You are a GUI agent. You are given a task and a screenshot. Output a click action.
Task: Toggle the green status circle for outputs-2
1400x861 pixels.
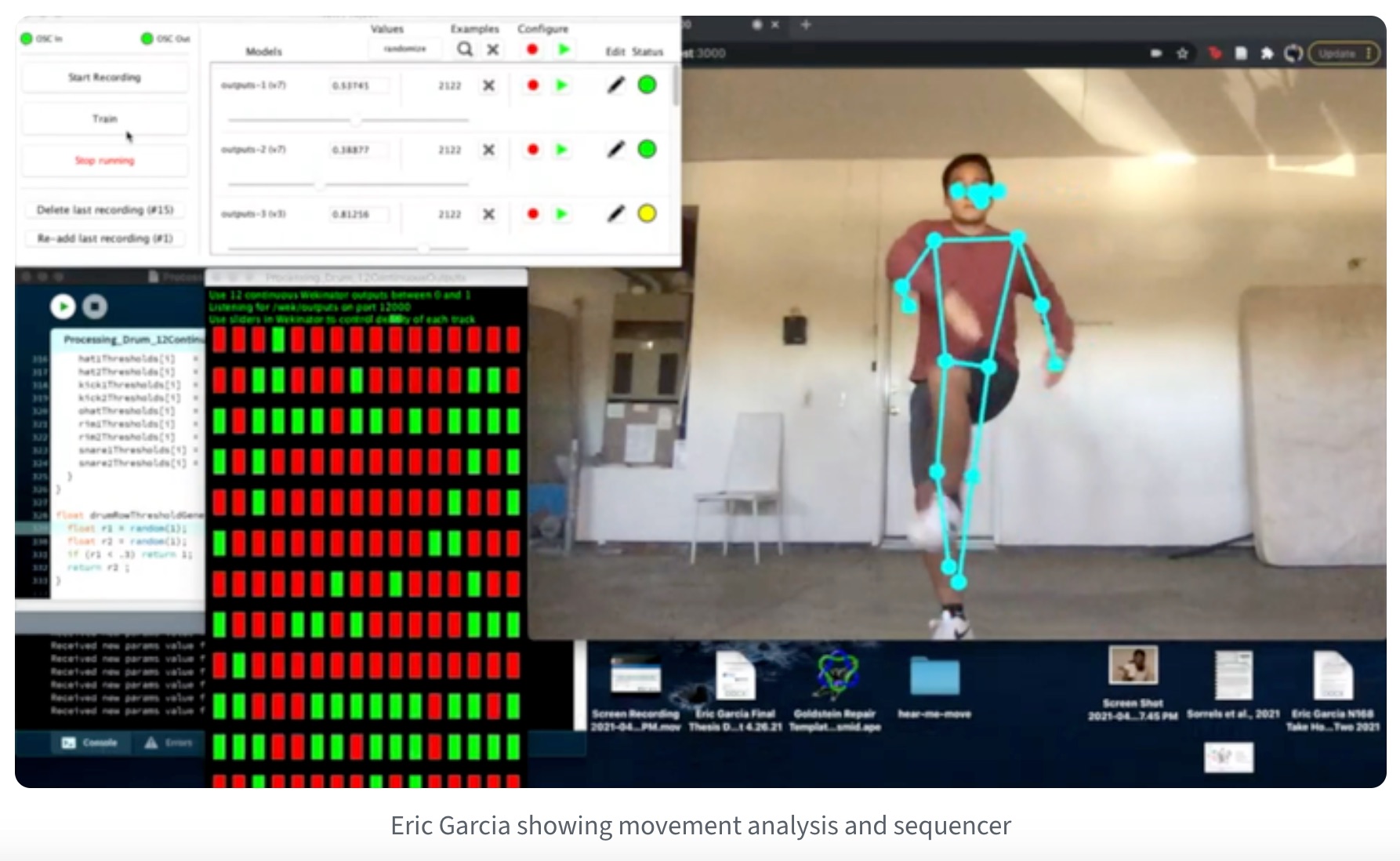(x=647, y=149)
